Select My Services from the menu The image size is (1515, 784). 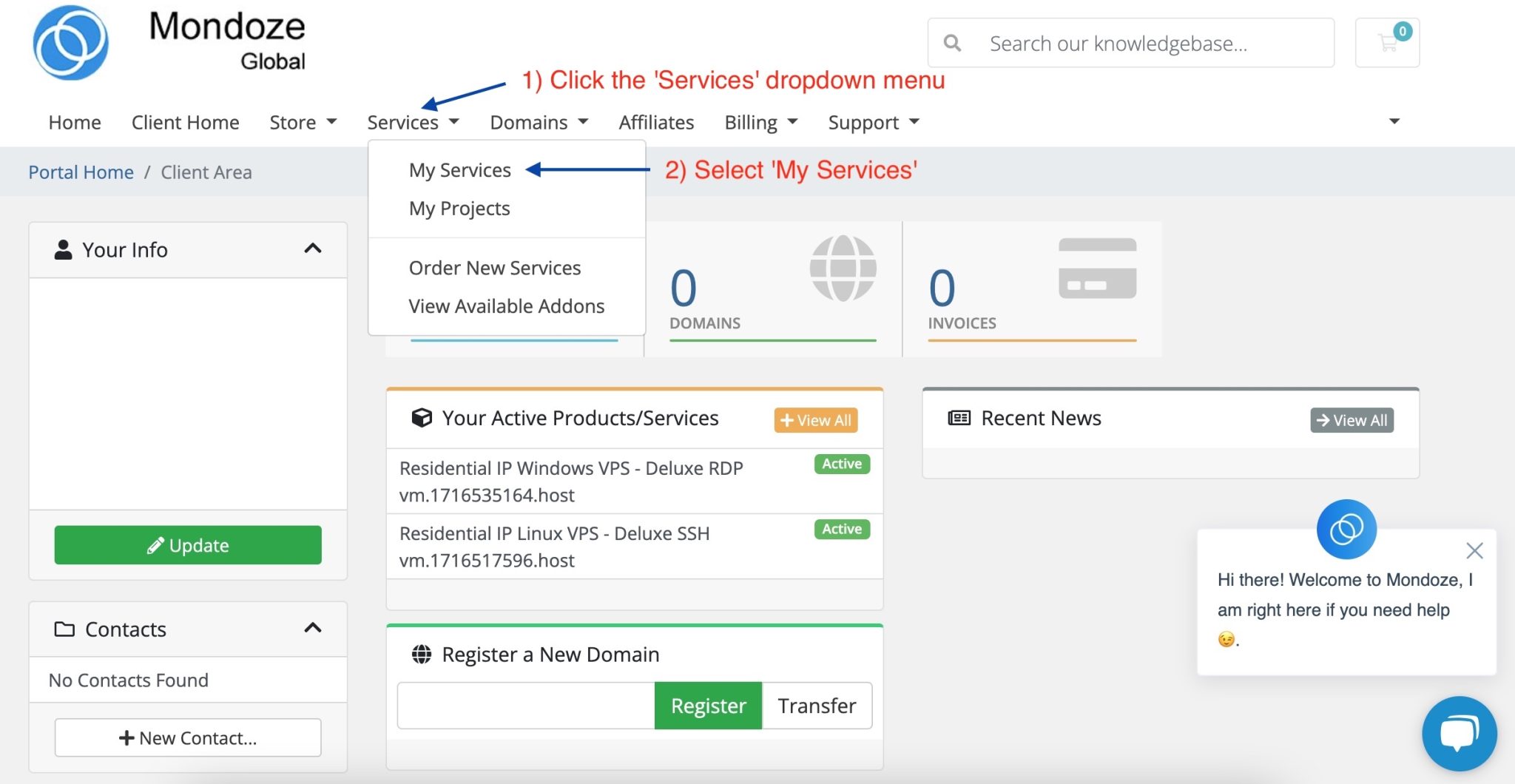[x=459, y=169]
